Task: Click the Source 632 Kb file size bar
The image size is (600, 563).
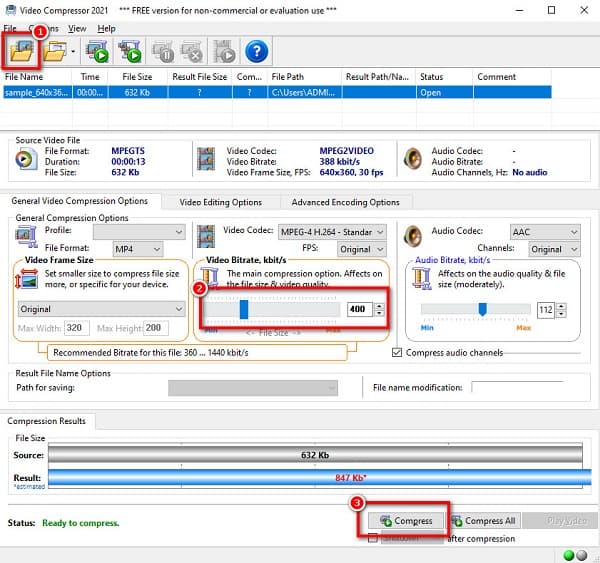Action: point(315,455)
